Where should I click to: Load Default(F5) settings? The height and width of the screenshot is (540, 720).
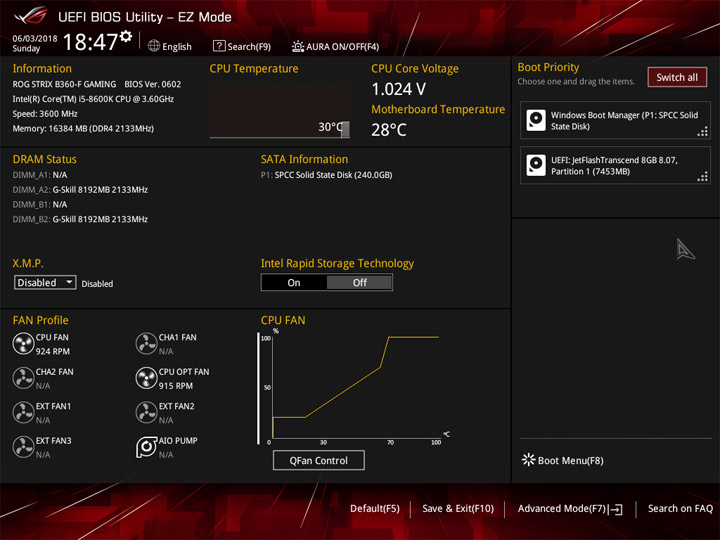375,509
